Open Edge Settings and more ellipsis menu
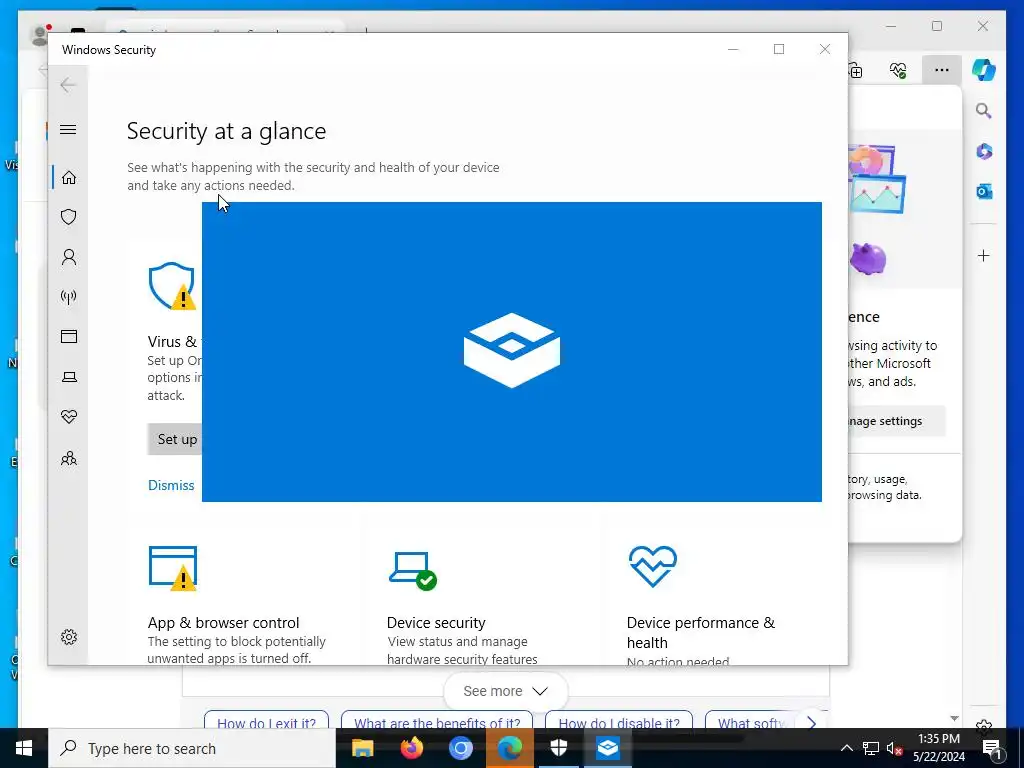1024x768 pixels. coord(941,70)
